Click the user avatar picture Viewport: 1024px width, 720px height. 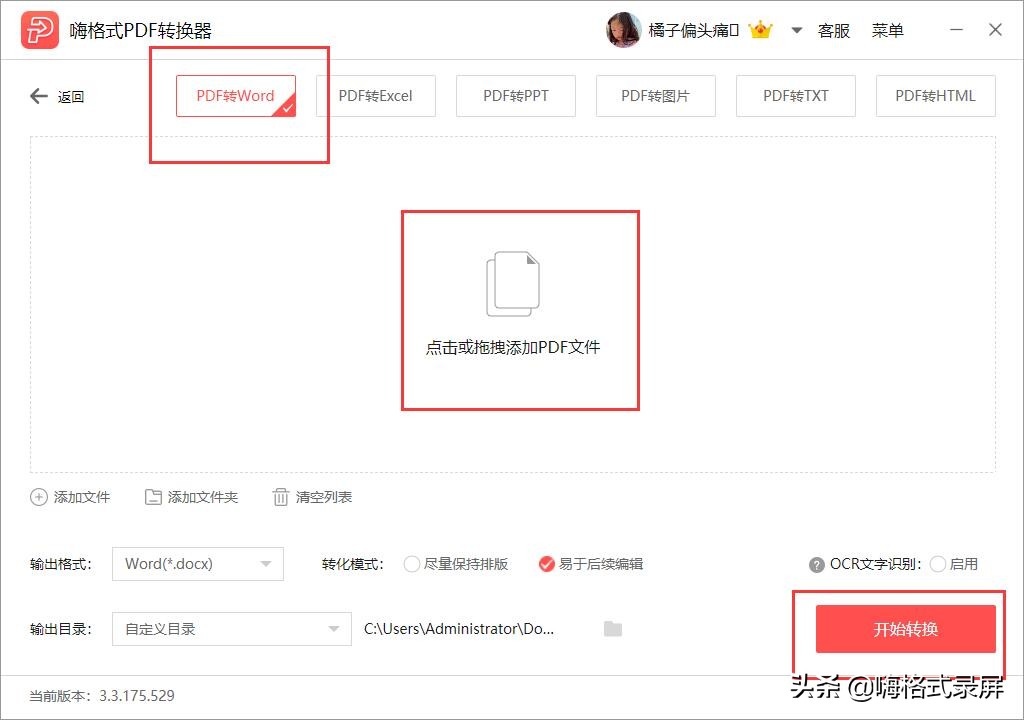pos(623,30)
